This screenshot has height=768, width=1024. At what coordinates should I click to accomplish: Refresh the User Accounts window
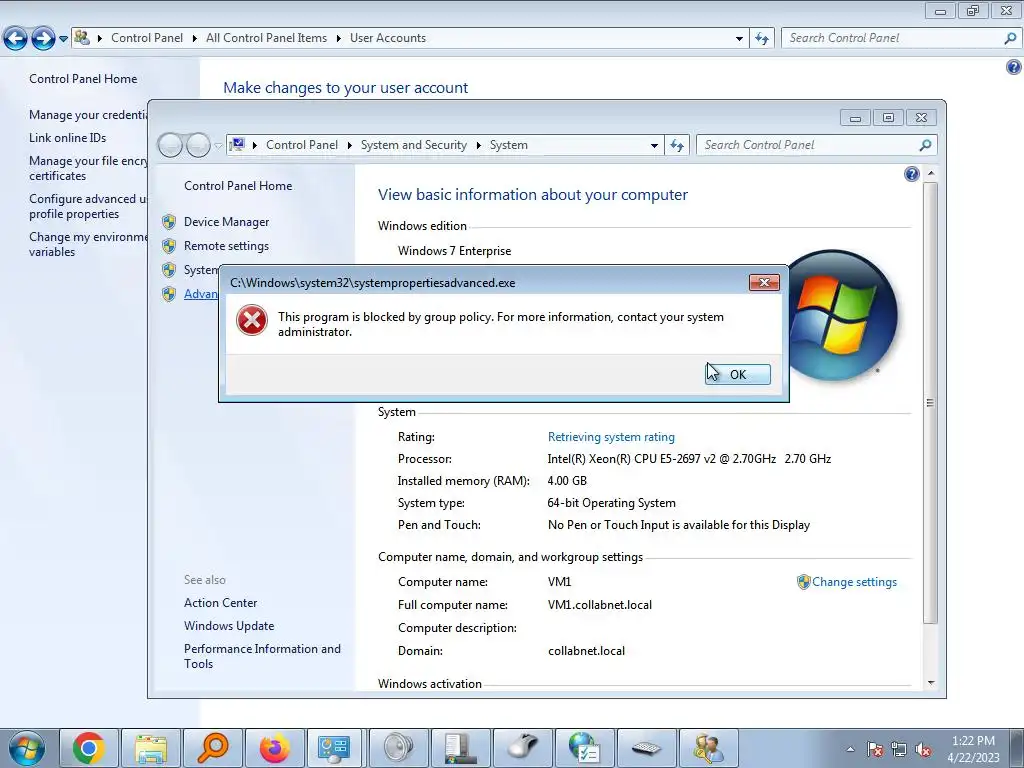coord(761,39)
